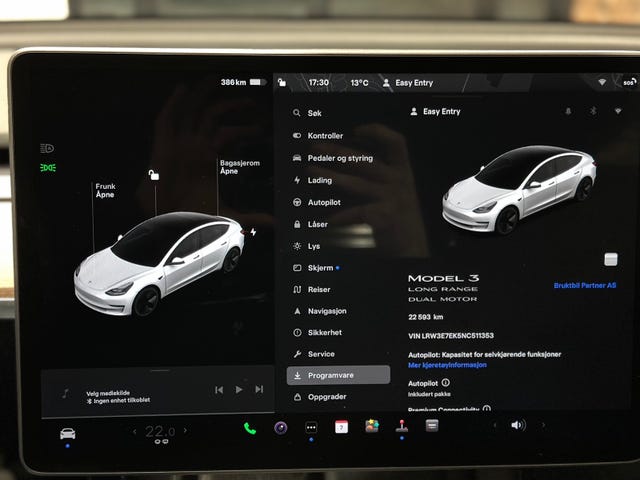640x480 pixels.
Task: Tap the VIN number text
Action: [451, 336]
